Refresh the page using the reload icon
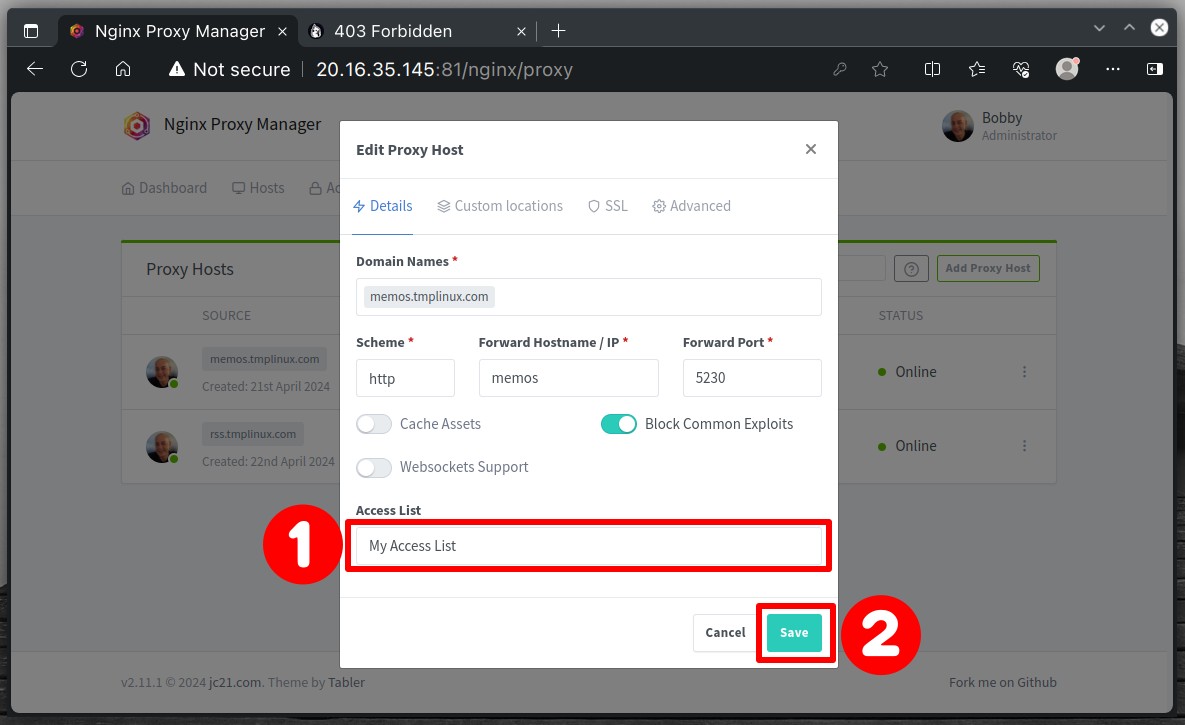Viewport: 1185px width, 725px height. pyautogui.click(x=79, y=70)
